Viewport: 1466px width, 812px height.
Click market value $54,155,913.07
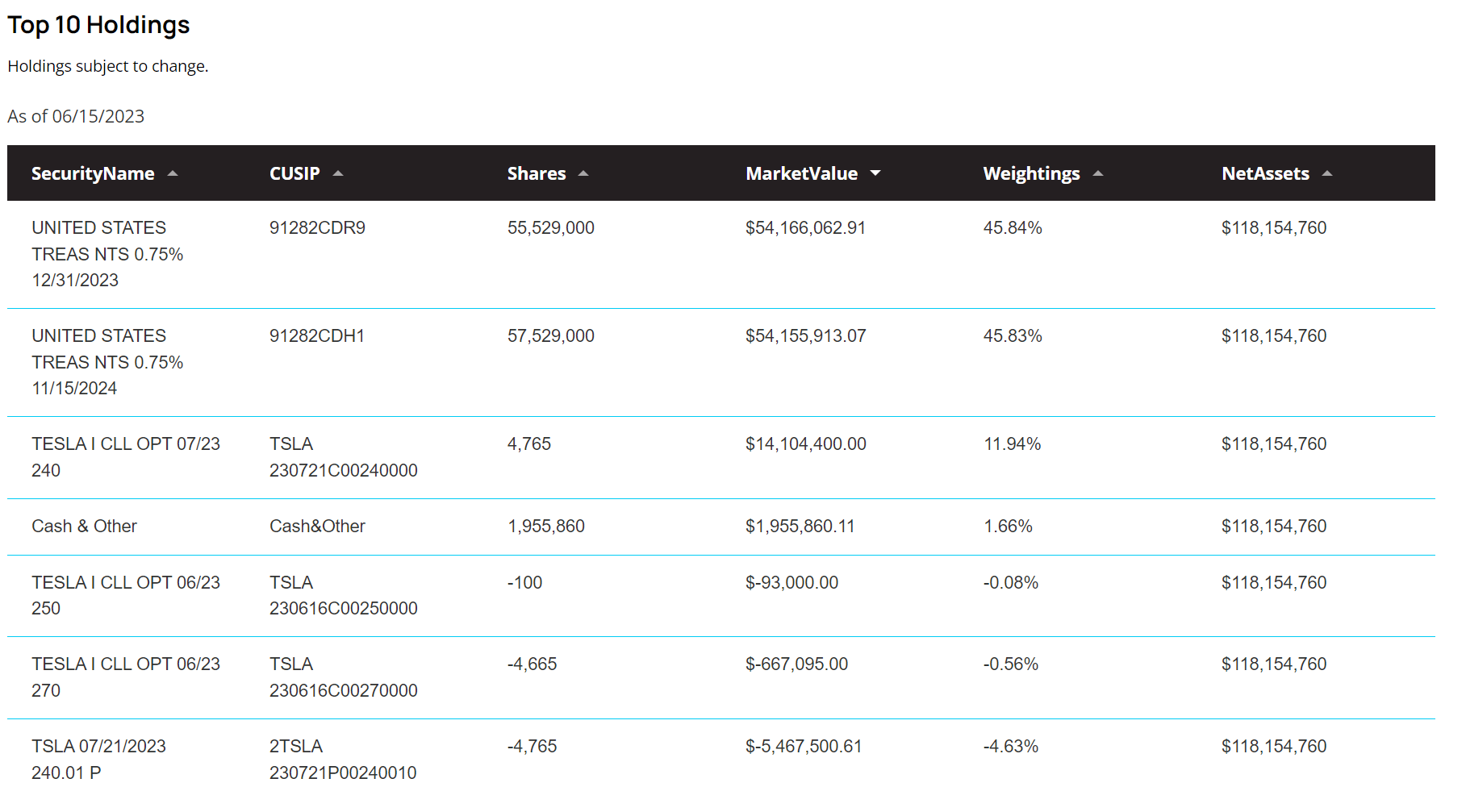(x=805, y=336)
